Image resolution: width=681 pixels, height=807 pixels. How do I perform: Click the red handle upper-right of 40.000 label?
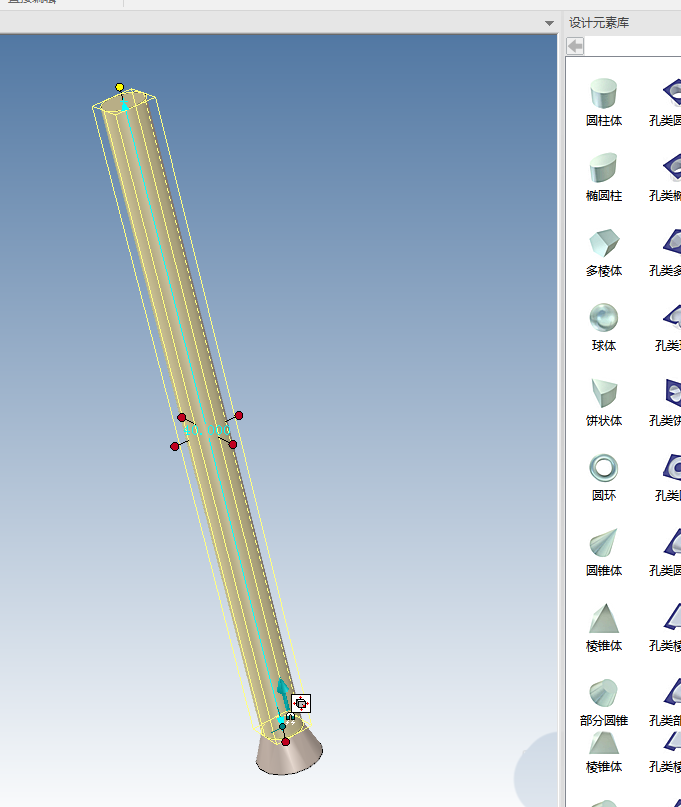239,415
